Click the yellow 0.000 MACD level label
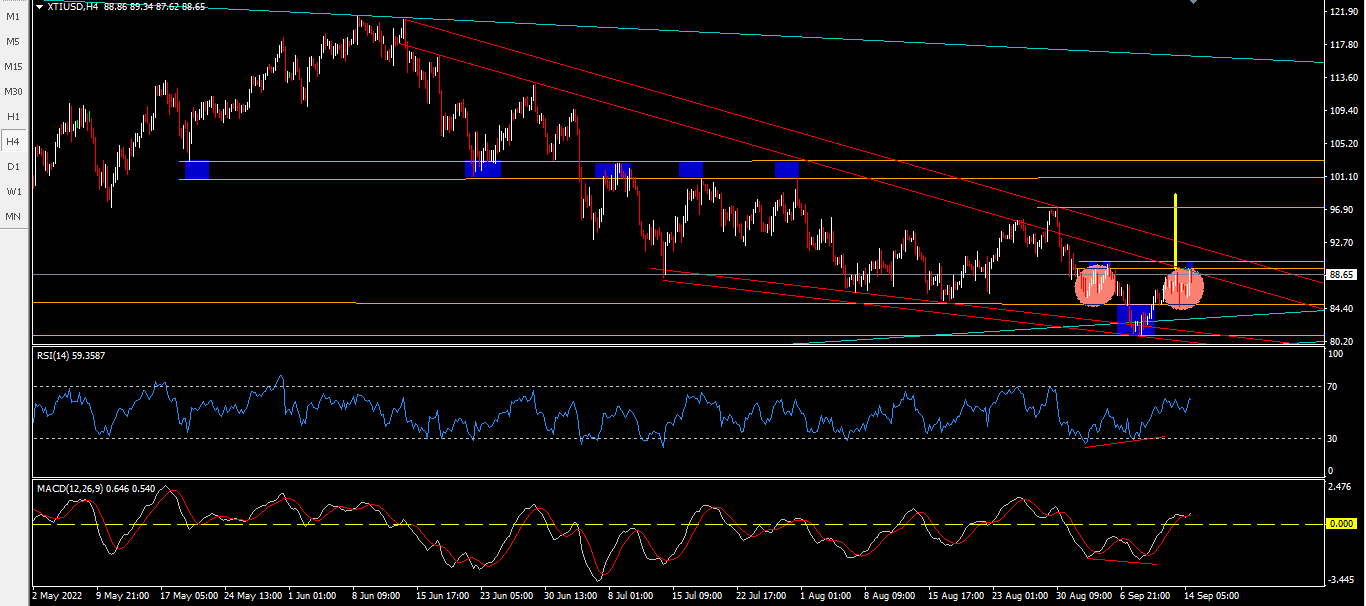Viewport: 1366px width, 606px height. pyautogui.click(x=1340, y=523)
